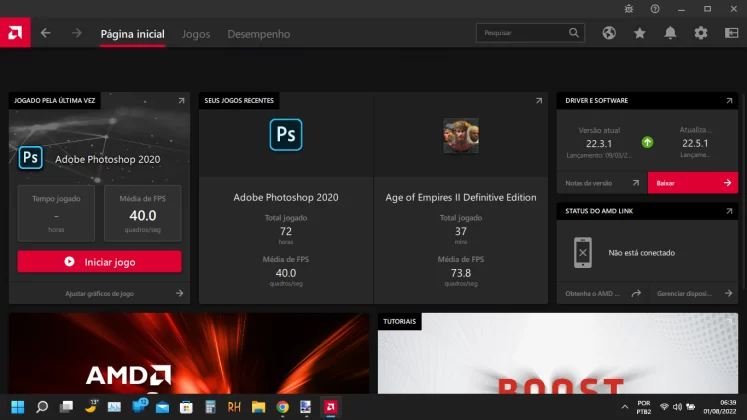Screen dimensions: 747x420
Task: Click the red Baixar button
Action: [693, 183]
